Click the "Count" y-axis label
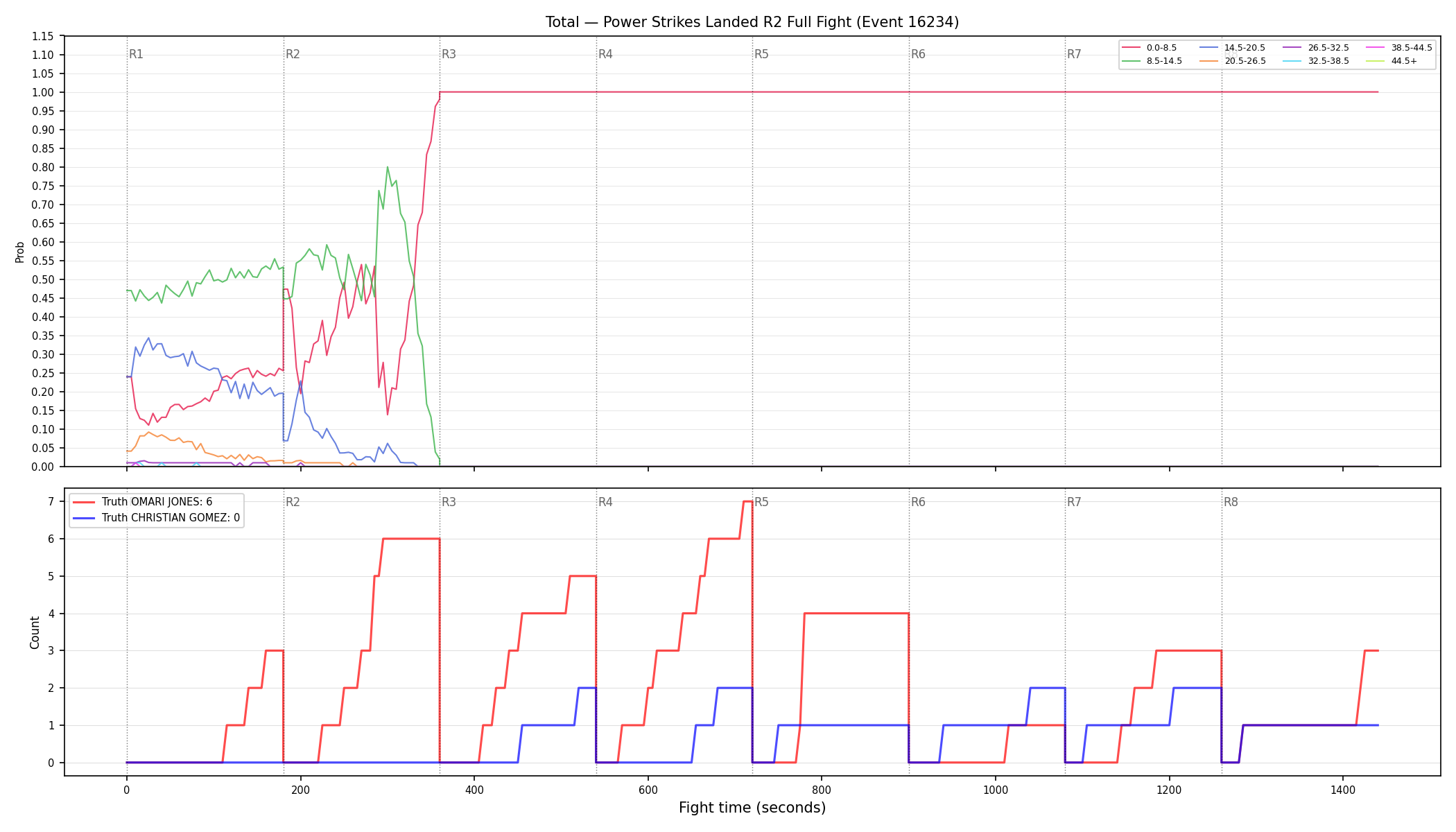 coord(35,632)
